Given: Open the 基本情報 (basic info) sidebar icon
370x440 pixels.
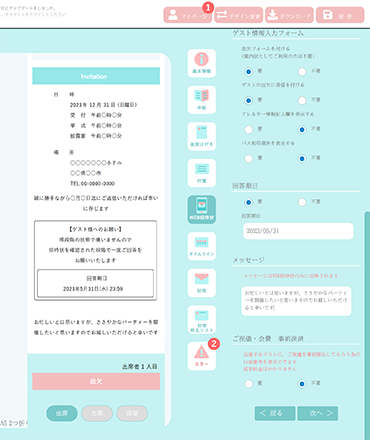Looking at the screenshot, I should (202, 63).
